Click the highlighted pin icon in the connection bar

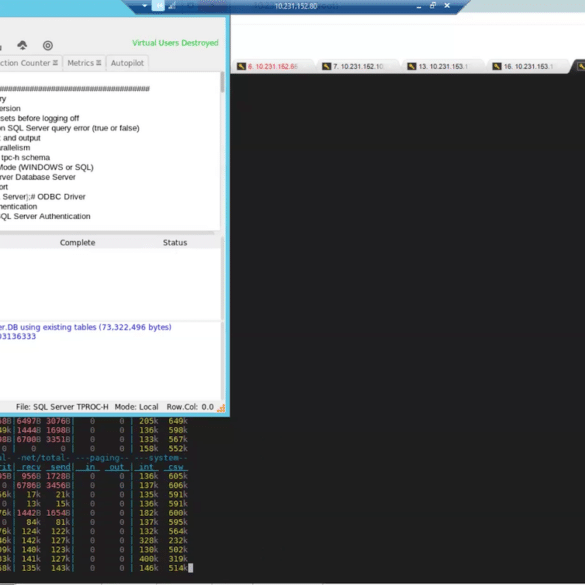click(158, 6)
